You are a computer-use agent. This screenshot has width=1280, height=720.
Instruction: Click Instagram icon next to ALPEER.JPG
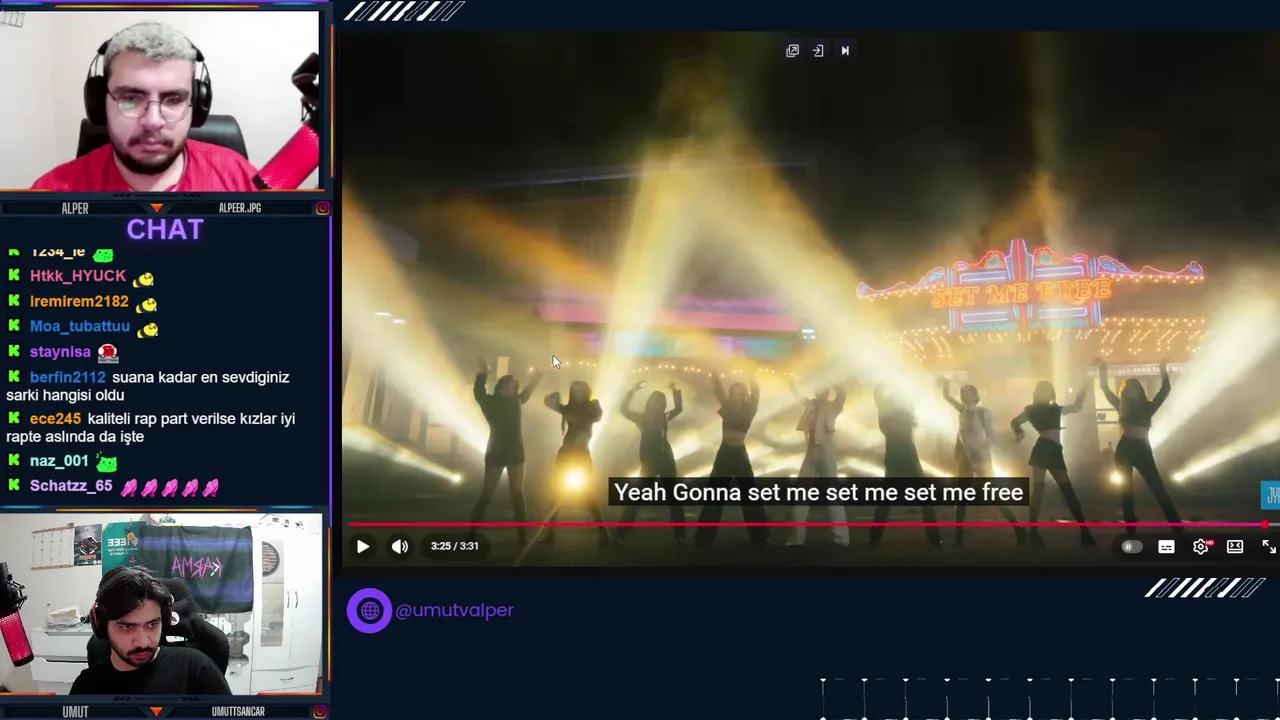[322, 208]
